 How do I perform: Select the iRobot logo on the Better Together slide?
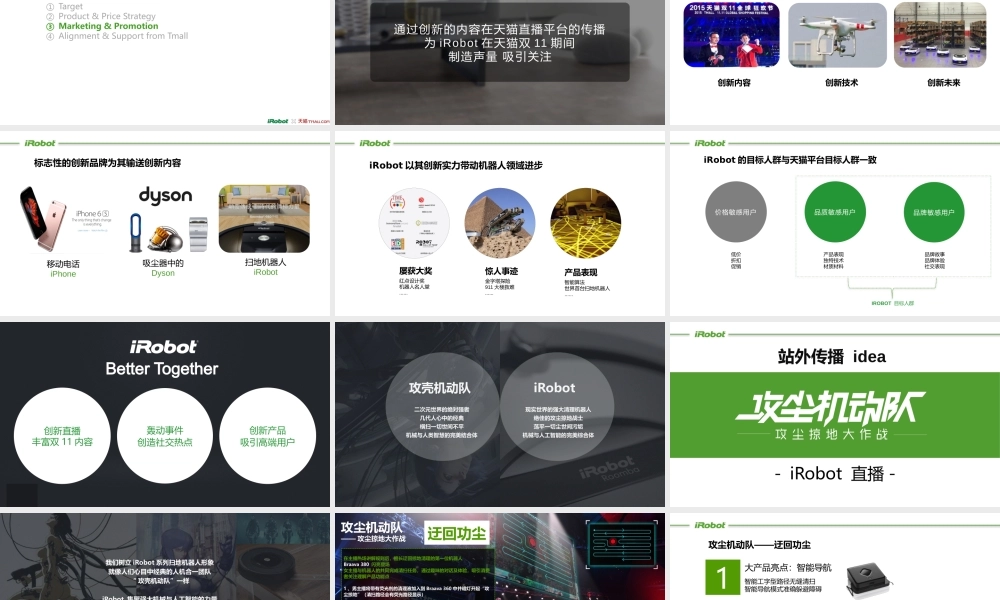point(165,345)
